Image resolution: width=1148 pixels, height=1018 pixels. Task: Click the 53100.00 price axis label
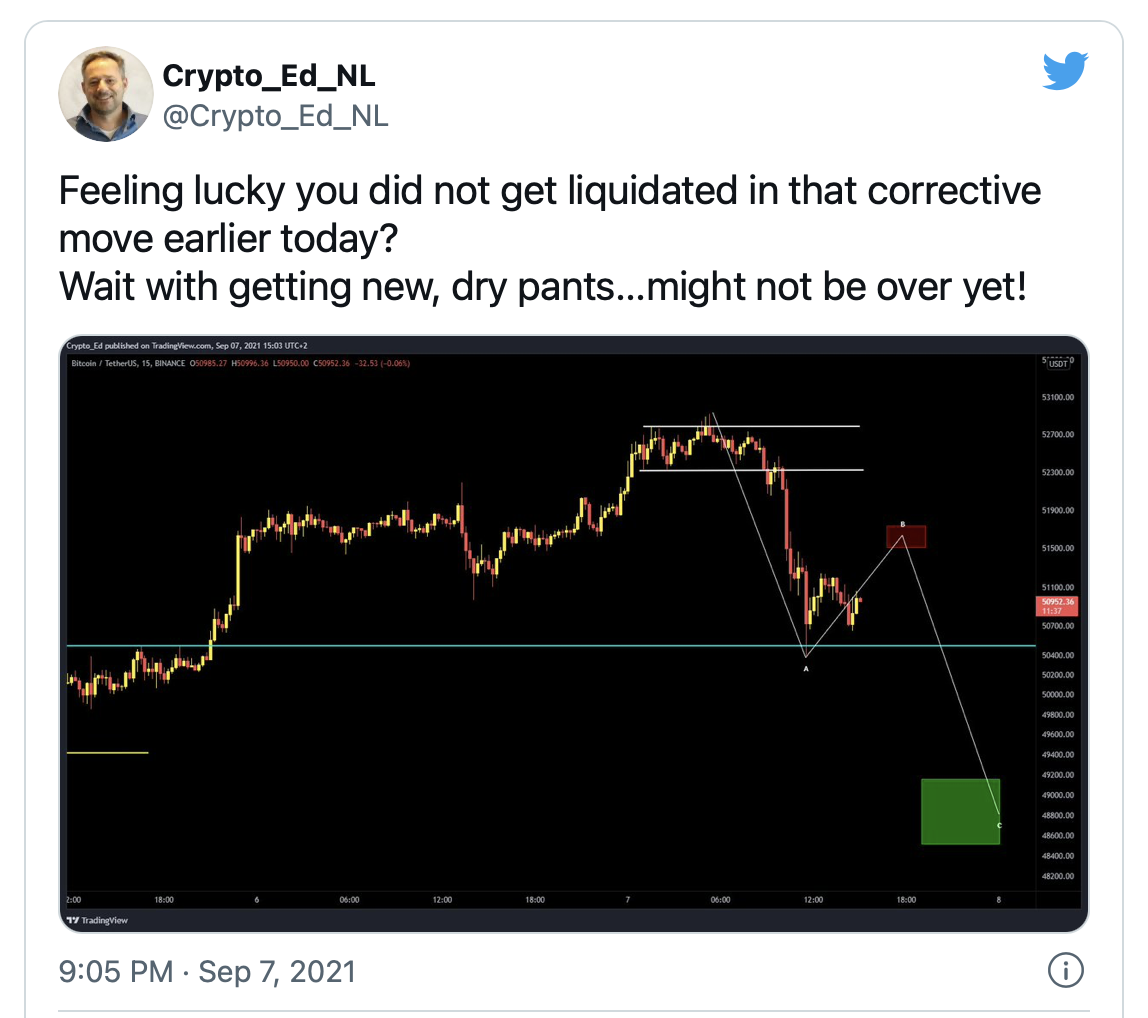click(x=1058, y=397)
